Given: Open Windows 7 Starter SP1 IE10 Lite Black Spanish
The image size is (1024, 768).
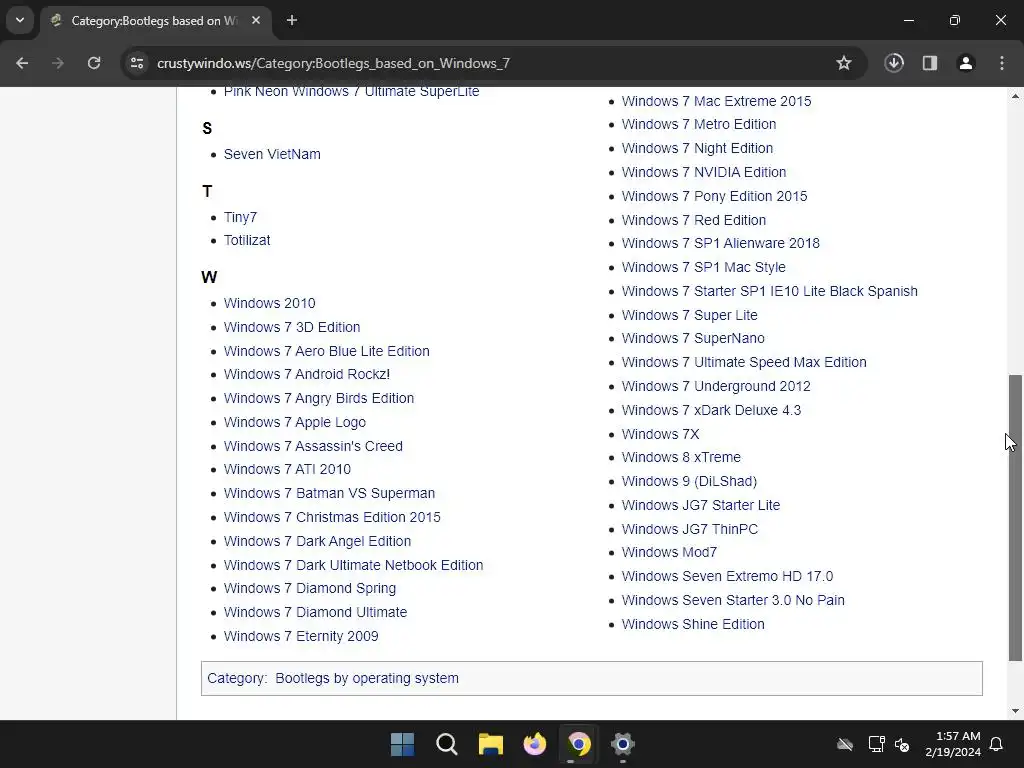Looking at the screenshot, I should pos(769,291).
